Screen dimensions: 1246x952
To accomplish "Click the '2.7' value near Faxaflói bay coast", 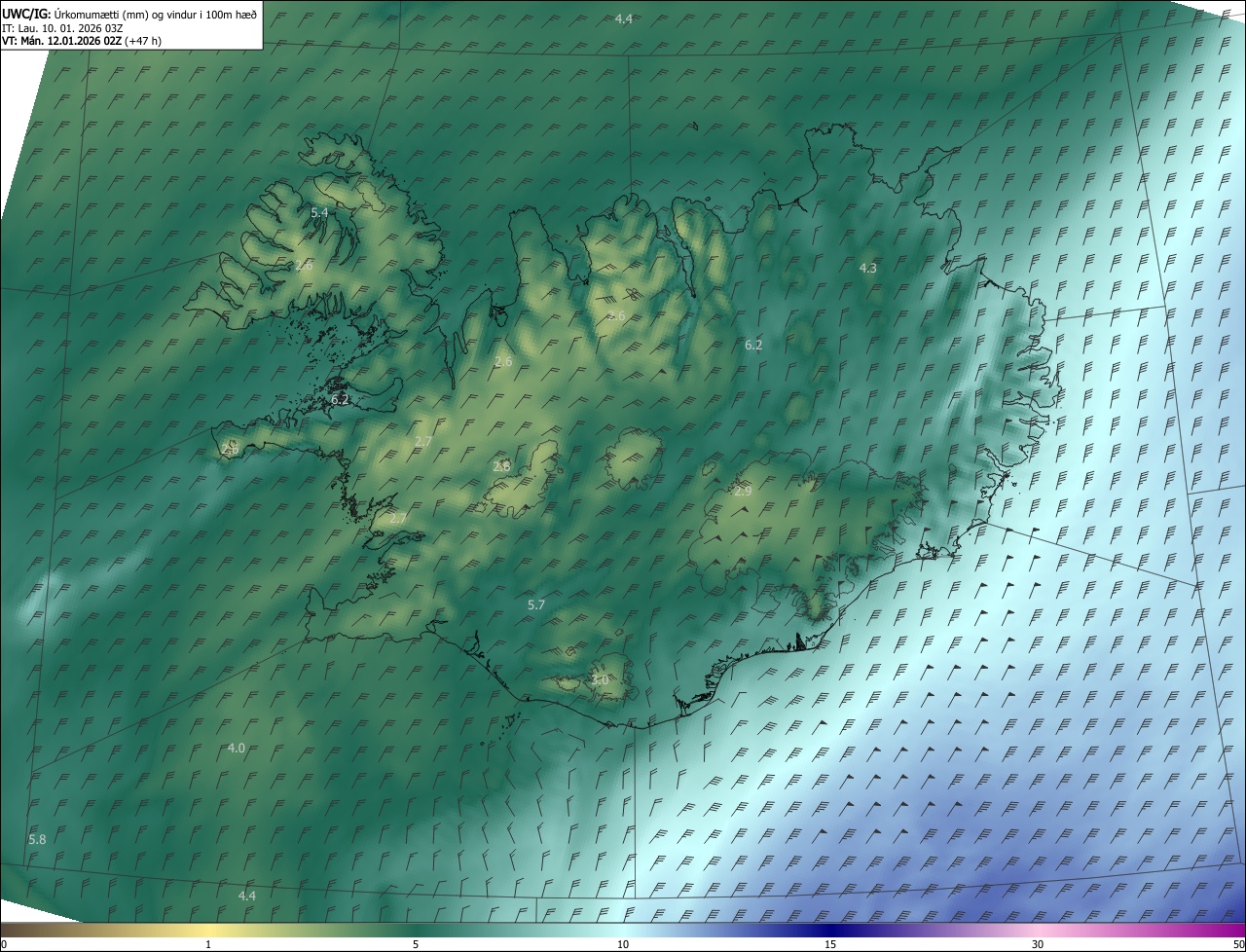I will (397, 519).
